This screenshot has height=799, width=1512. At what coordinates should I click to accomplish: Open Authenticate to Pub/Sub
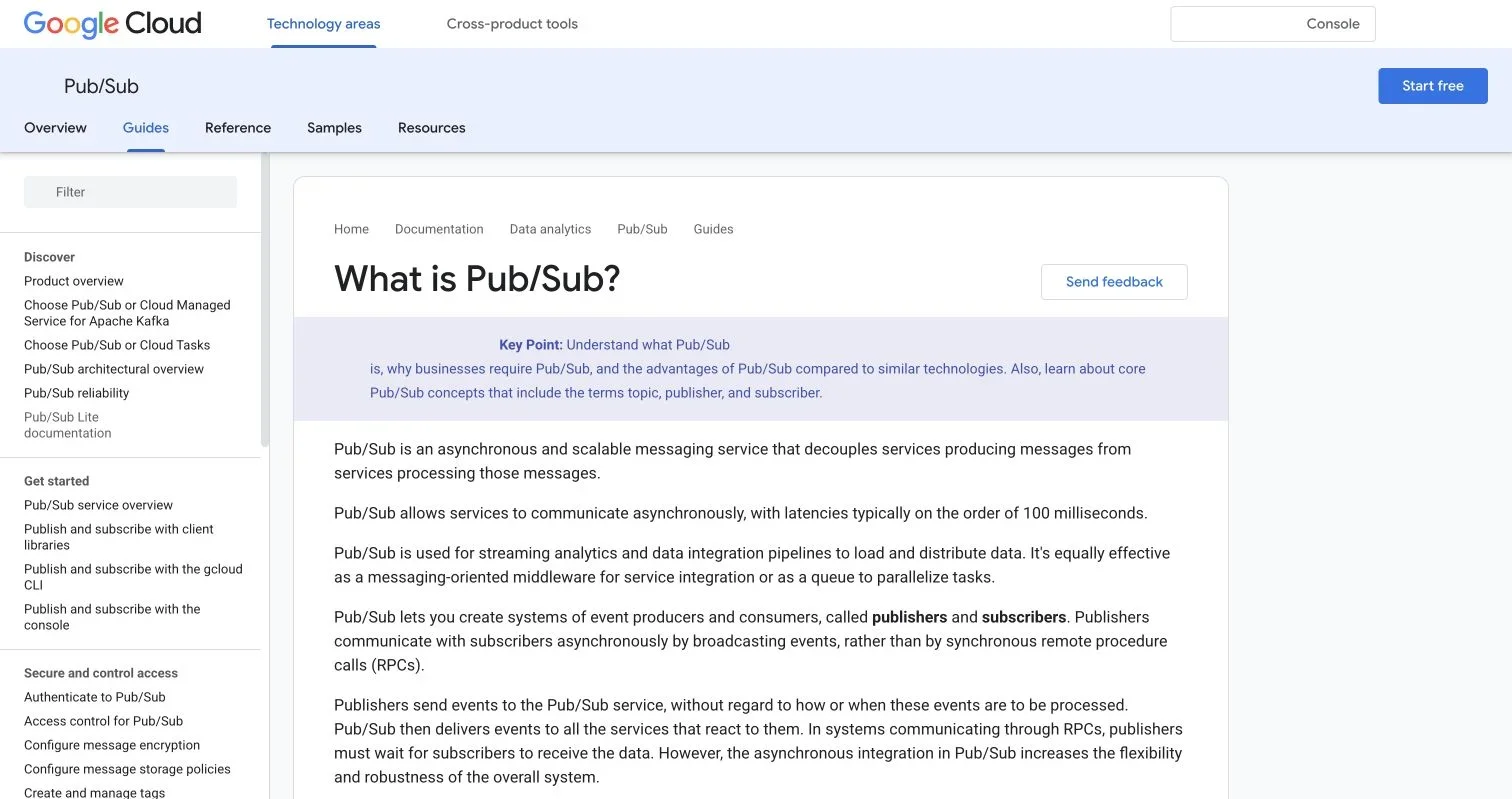pyautogui.click(x=95, y=697)
